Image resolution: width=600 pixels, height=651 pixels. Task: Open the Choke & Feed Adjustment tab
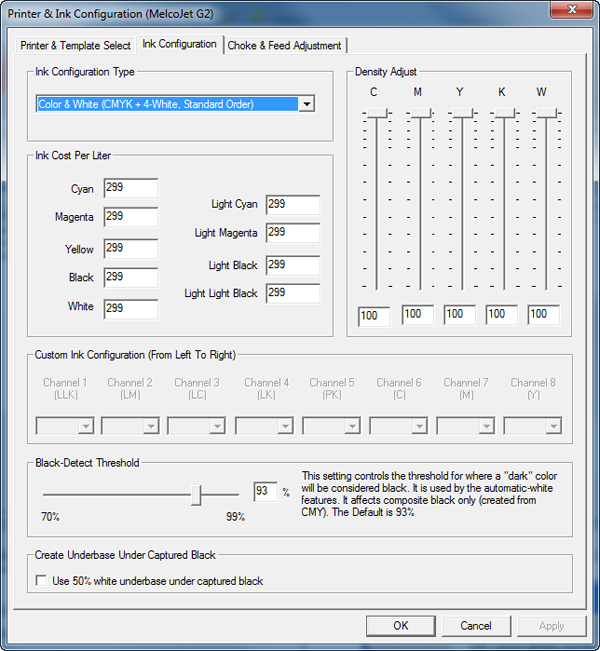point(284,45)
